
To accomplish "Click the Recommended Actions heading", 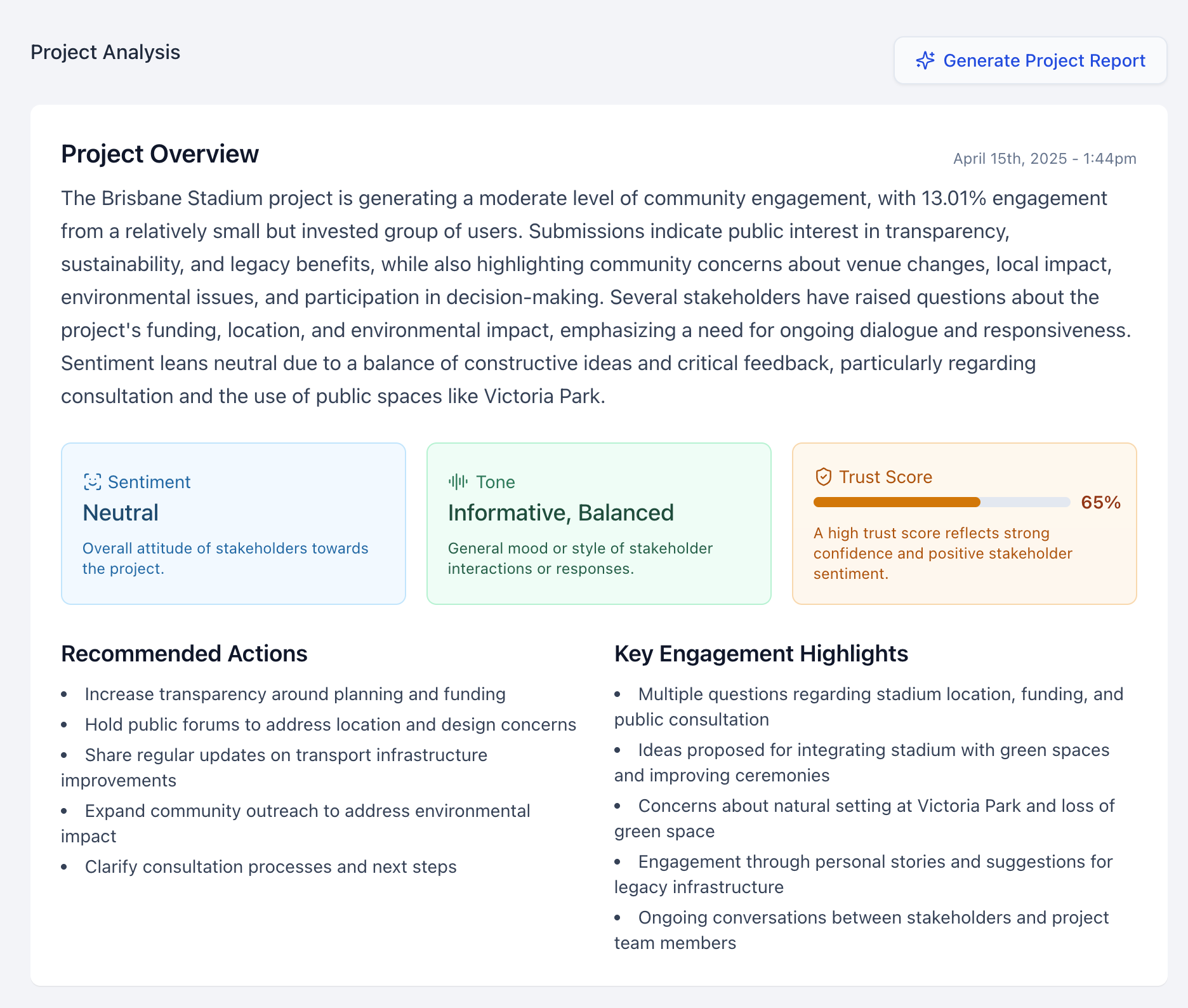I will (x=184, y=654).
